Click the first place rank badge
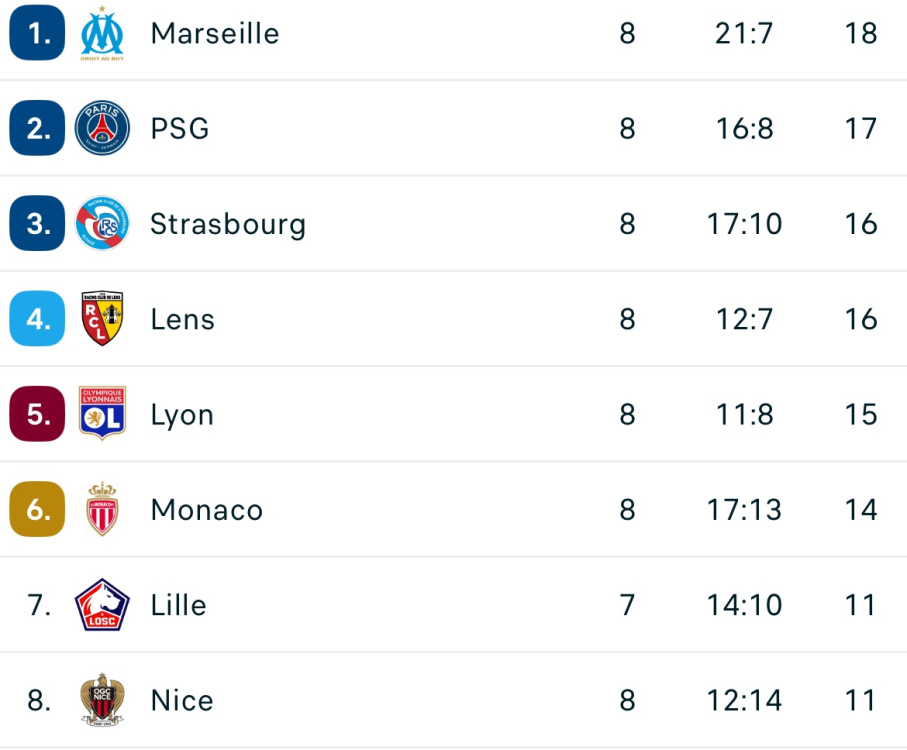Viewport: 907px width, 750px height. [37, 33]
